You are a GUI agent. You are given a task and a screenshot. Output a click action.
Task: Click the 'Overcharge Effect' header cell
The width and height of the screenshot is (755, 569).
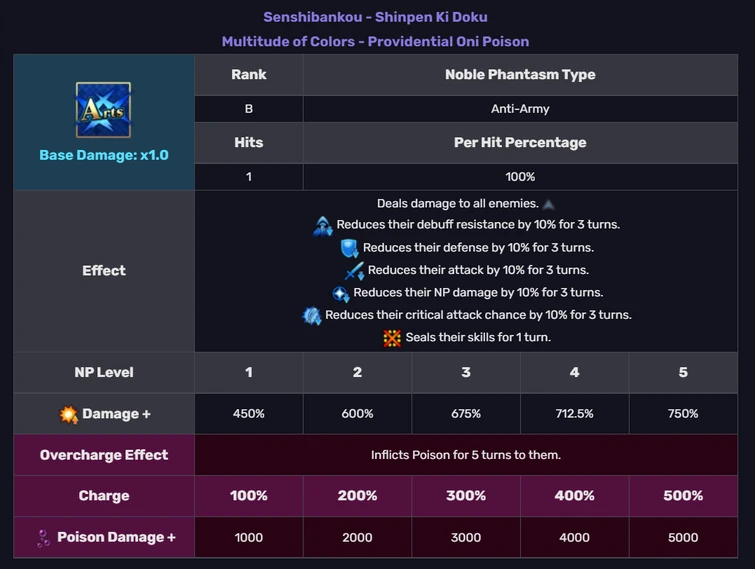[x=104, y=455]
